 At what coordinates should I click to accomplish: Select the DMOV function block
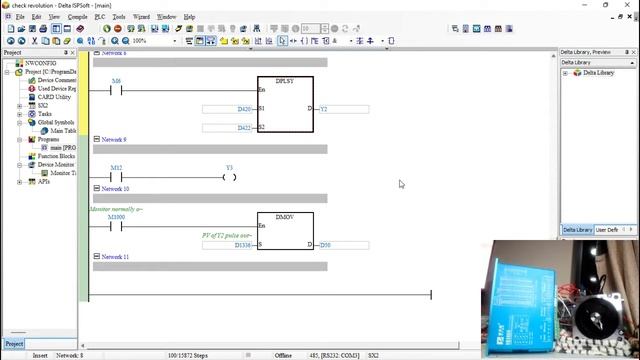[285, 231]
